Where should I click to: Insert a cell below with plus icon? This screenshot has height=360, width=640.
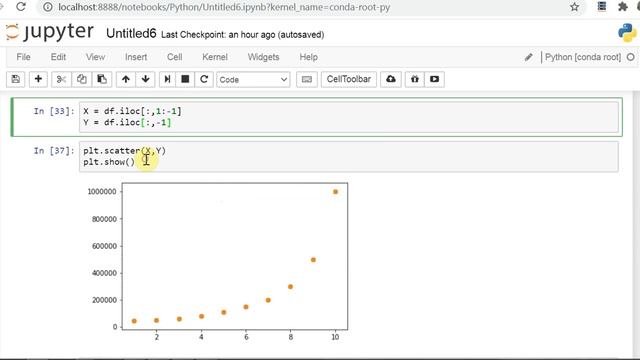tap(38, 79)
